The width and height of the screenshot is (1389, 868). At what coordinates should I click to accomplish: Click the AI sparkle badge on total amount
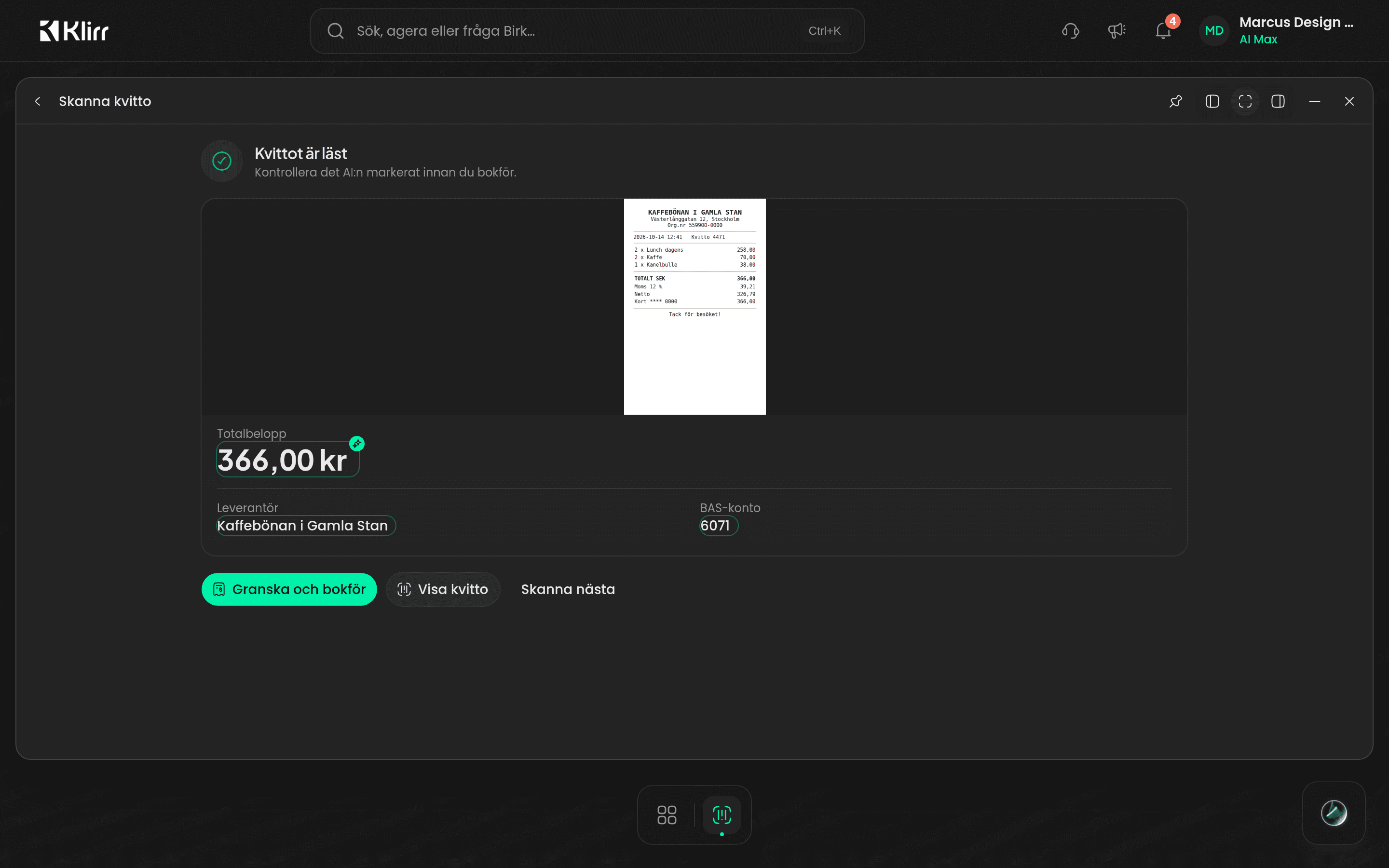pos(357,444)
